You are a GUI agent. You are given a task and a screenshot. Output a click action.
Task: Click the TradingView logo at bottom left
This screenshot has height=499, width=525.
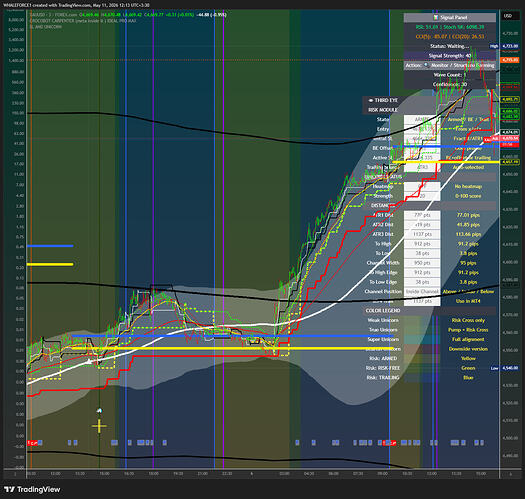coord(32,489)
